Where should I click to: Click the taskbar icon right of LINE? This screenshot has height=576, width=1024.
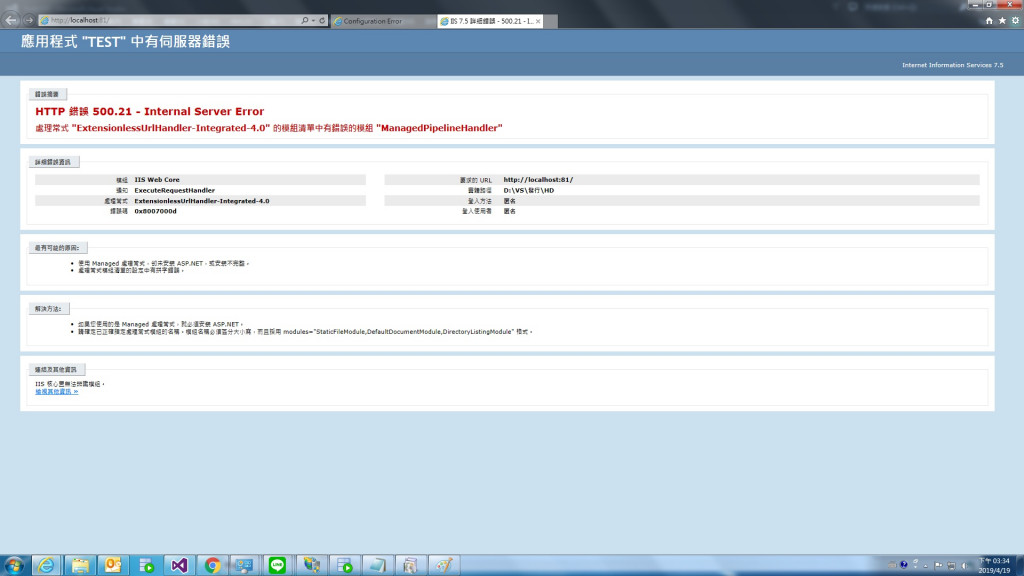pyautogui.click(x=312, y=565)
